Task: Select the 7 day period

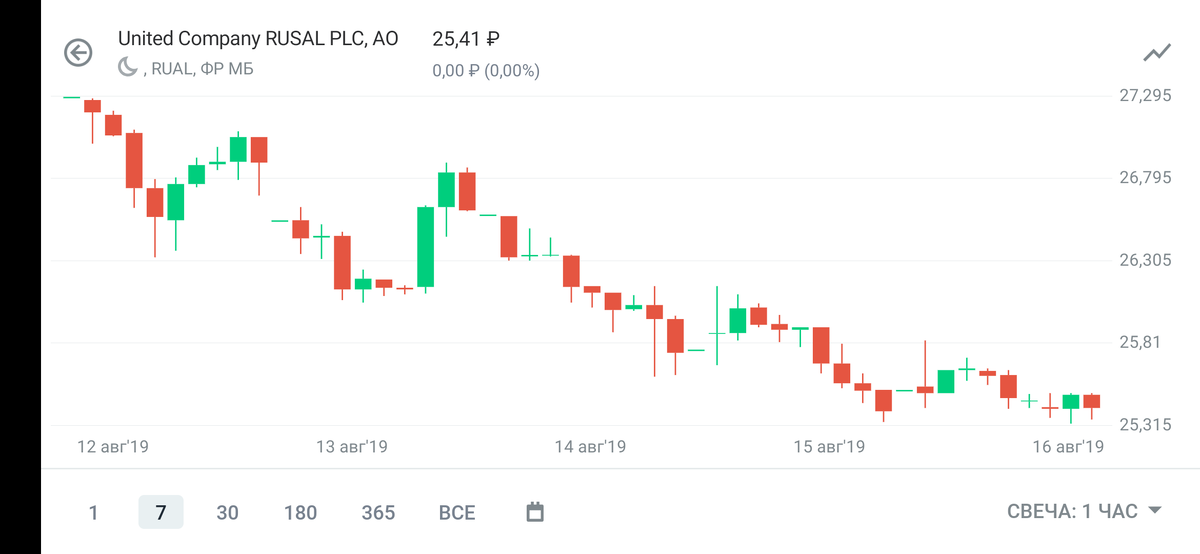Action: [160, 512]
